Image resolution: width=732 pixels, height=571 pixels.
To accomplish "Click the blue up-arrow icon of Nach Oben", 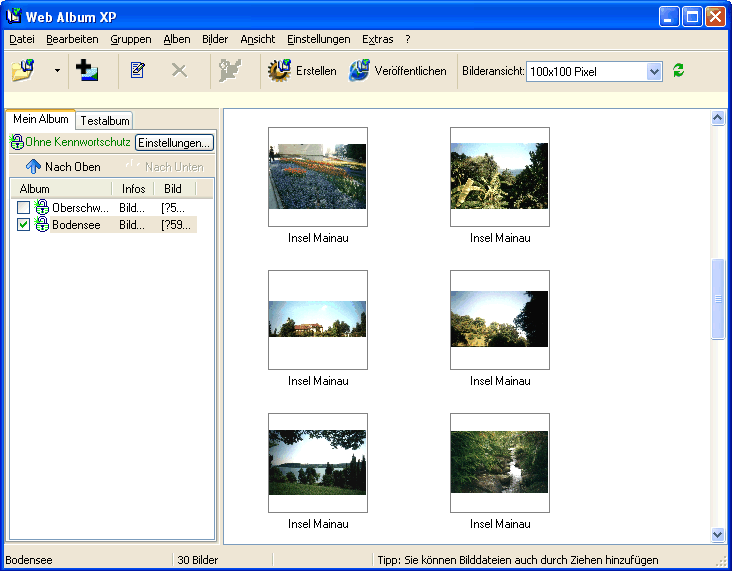I will point(33,166).
